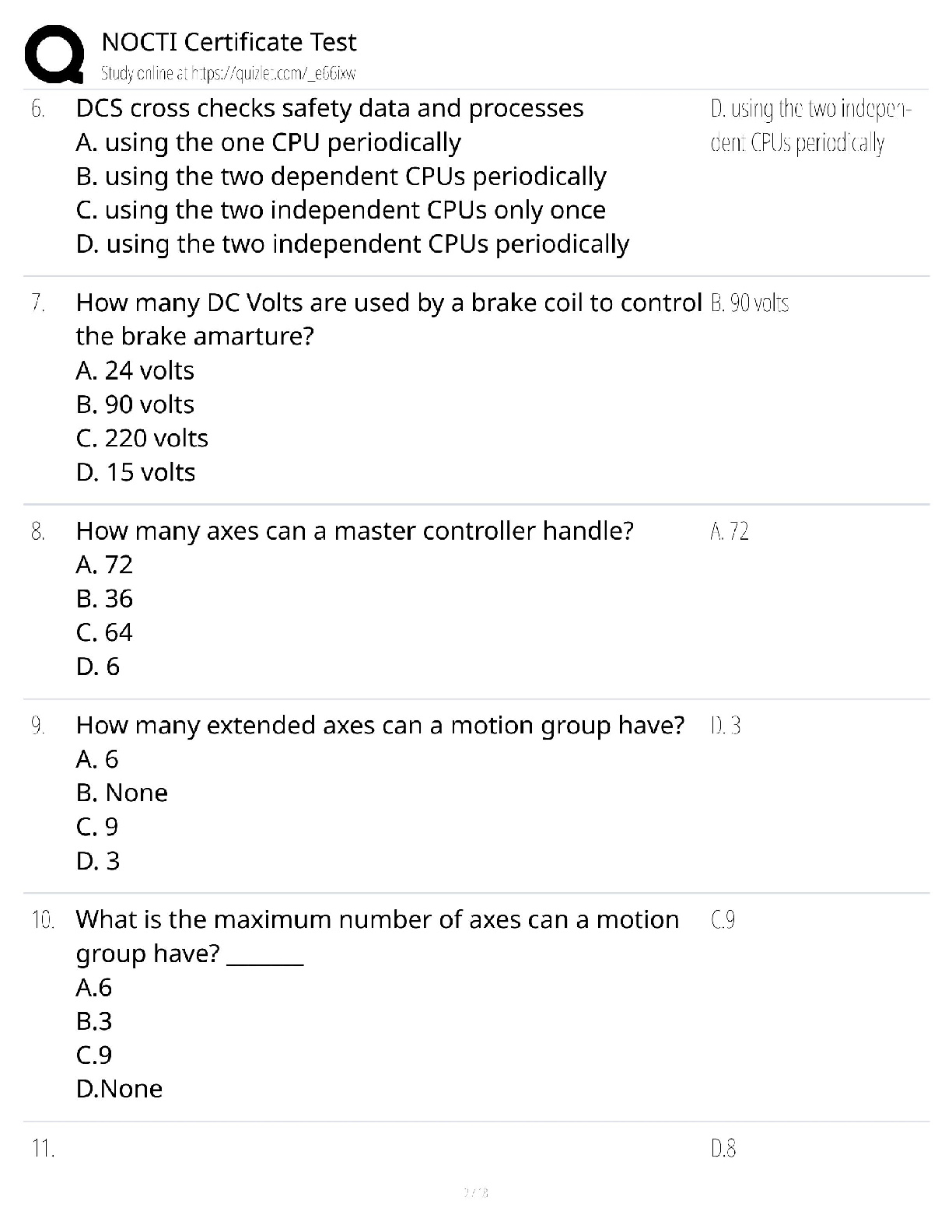The image size is (952, 1232).
Task: Click the 'D.8' answer beside question 11
Action: [723, 1148]
